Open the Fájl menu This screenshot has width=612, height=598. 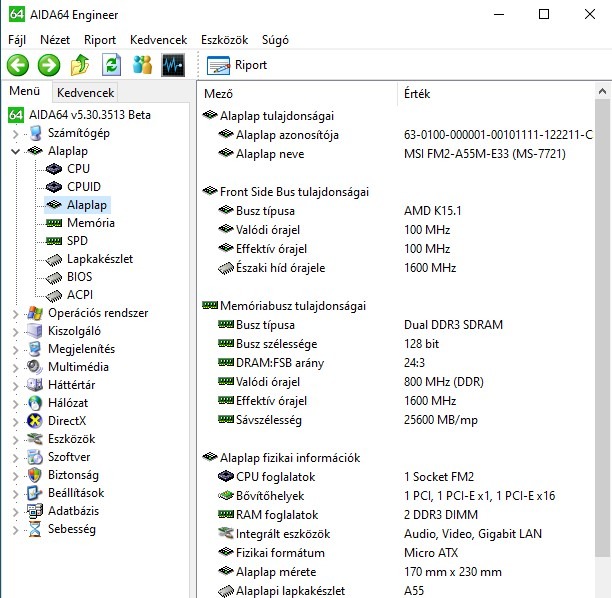coord(17,40)
